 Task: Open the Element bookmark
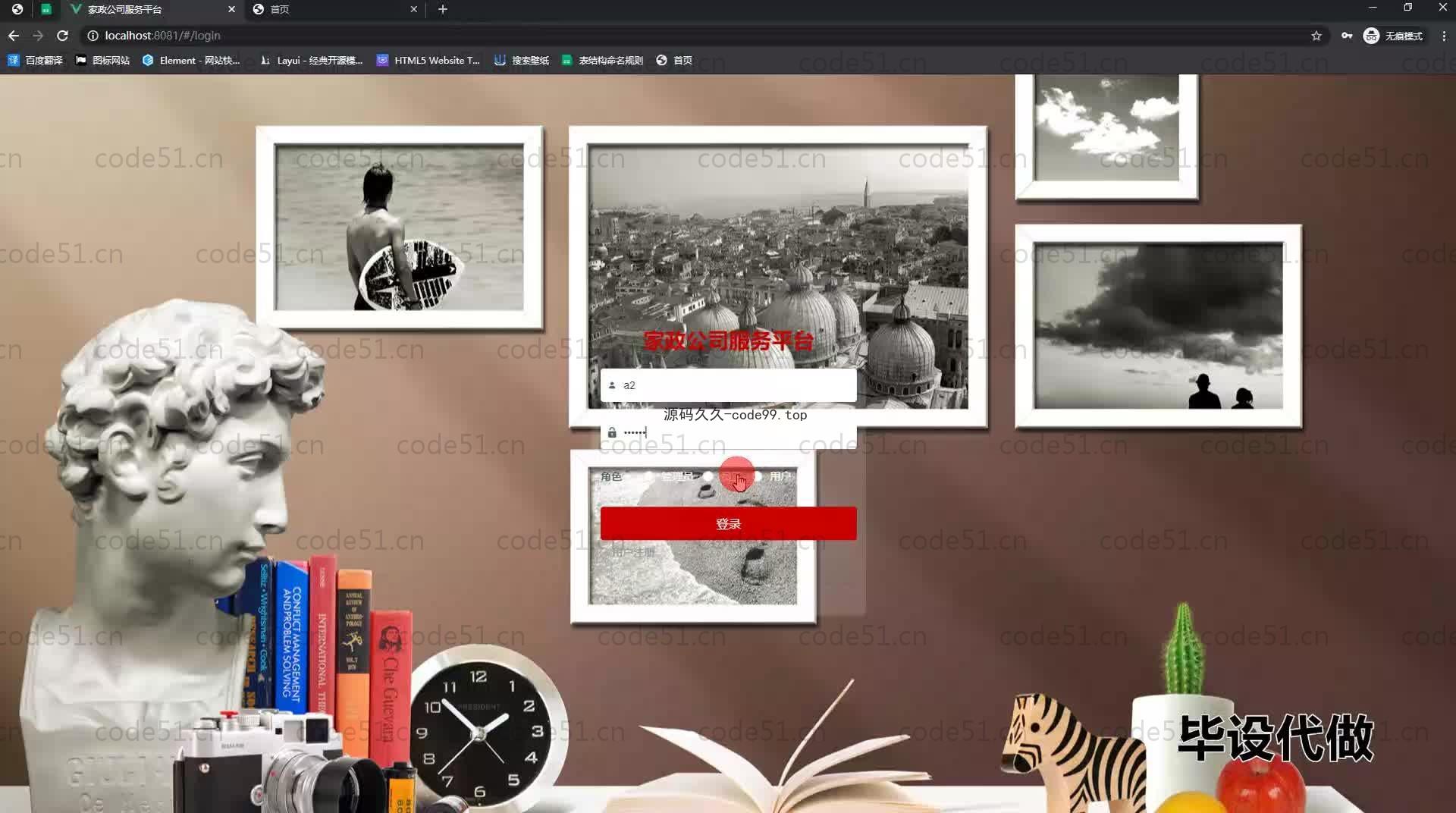click(191, 60)
